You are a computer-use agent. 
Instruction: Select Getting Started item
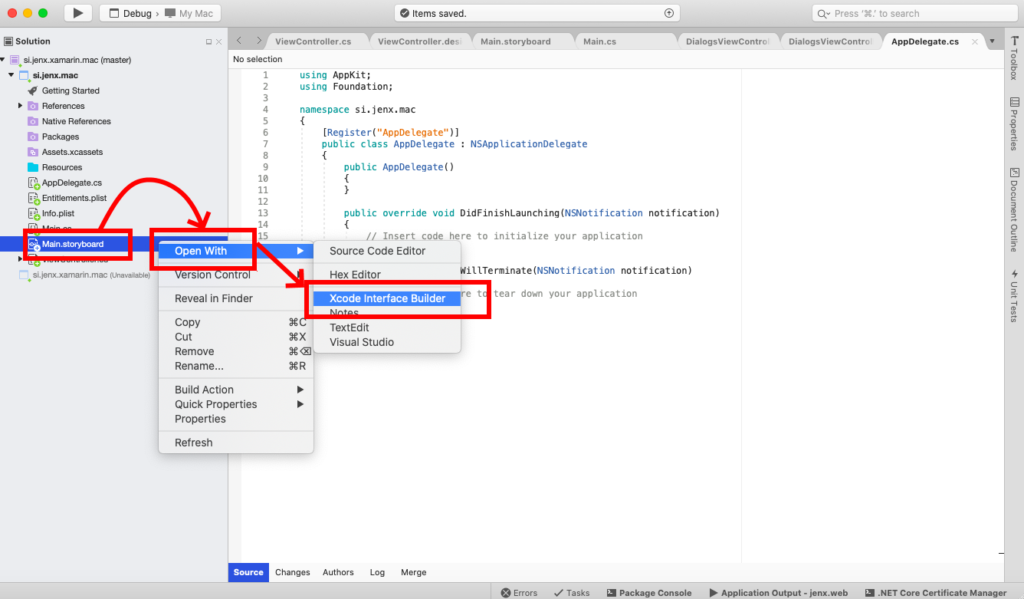pos(71,91)
